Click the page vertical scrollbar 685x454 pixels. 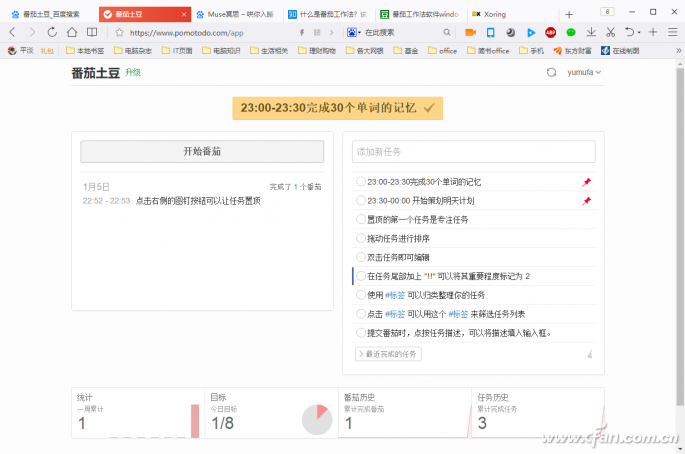pos(680,236)
